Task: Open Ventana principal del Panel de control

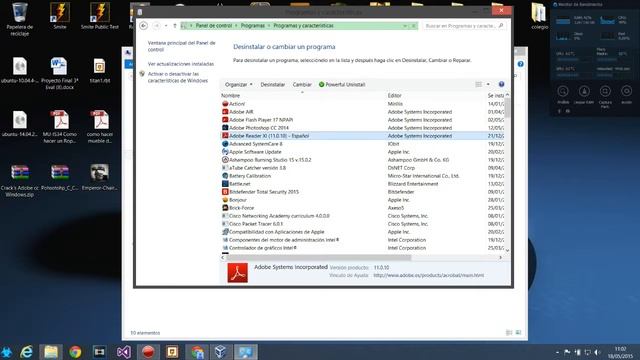Action: (182, 46)
